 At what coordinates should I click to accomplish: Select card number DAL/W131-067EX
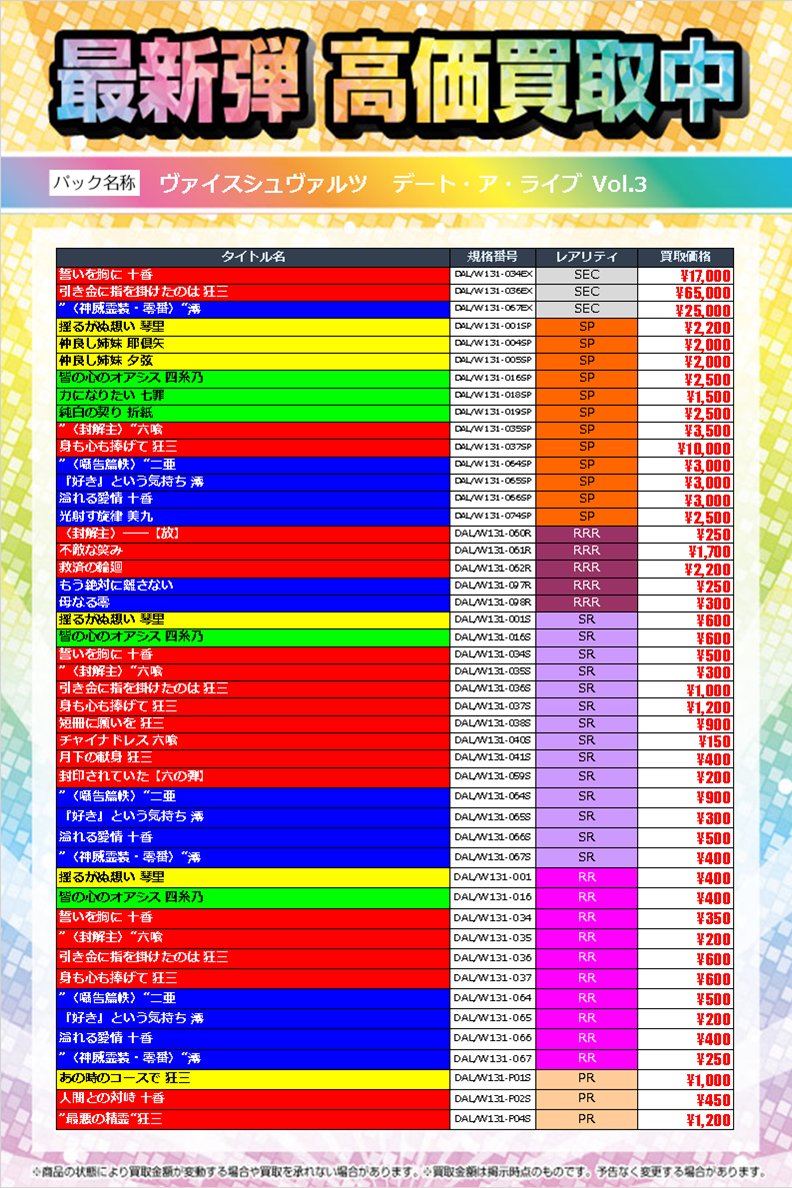click(x=493, y=308)
